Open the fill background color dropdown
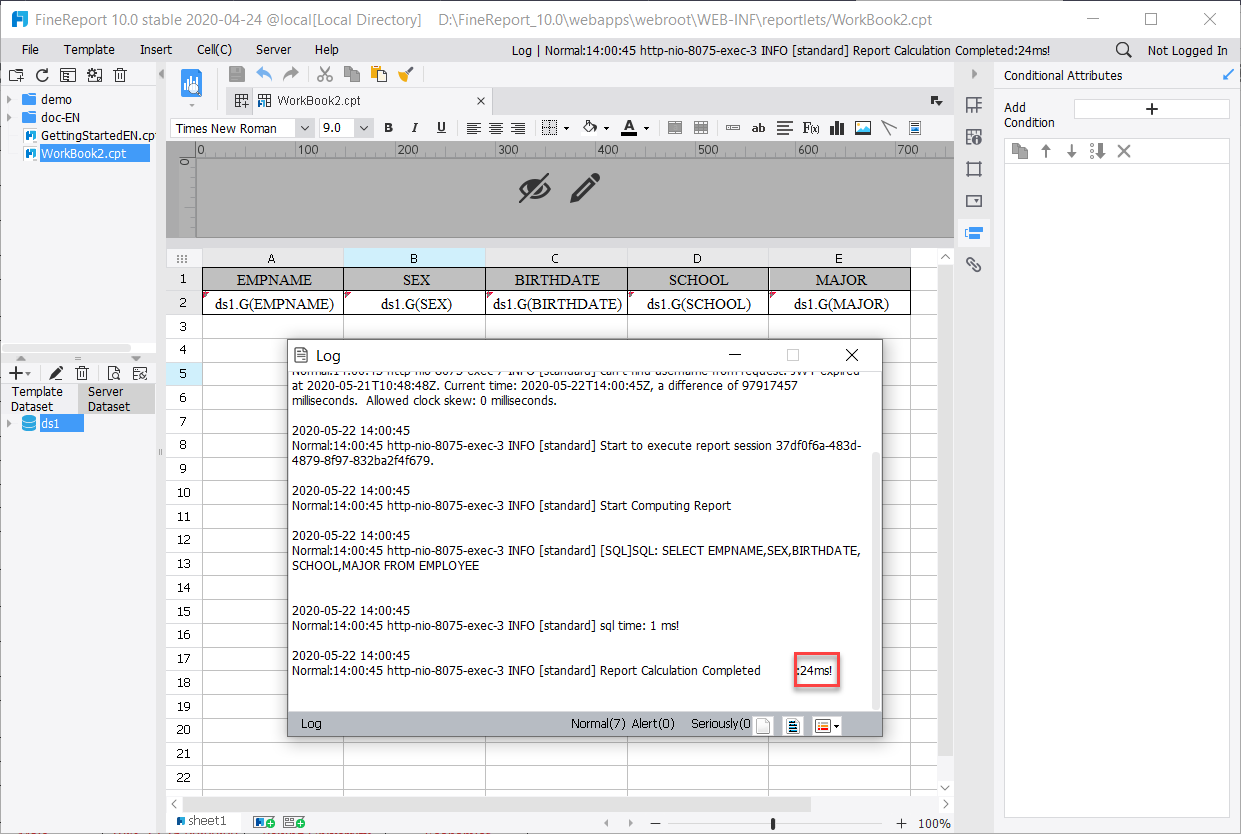 607,128
